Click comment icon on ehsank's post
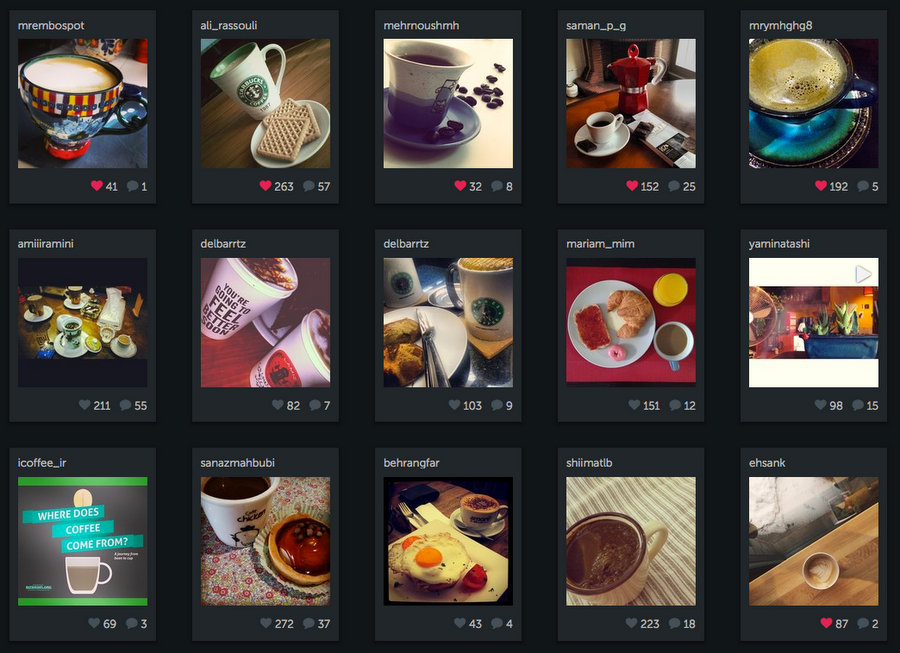Viewport: 900px width, 653px height. tap(863, 623)
